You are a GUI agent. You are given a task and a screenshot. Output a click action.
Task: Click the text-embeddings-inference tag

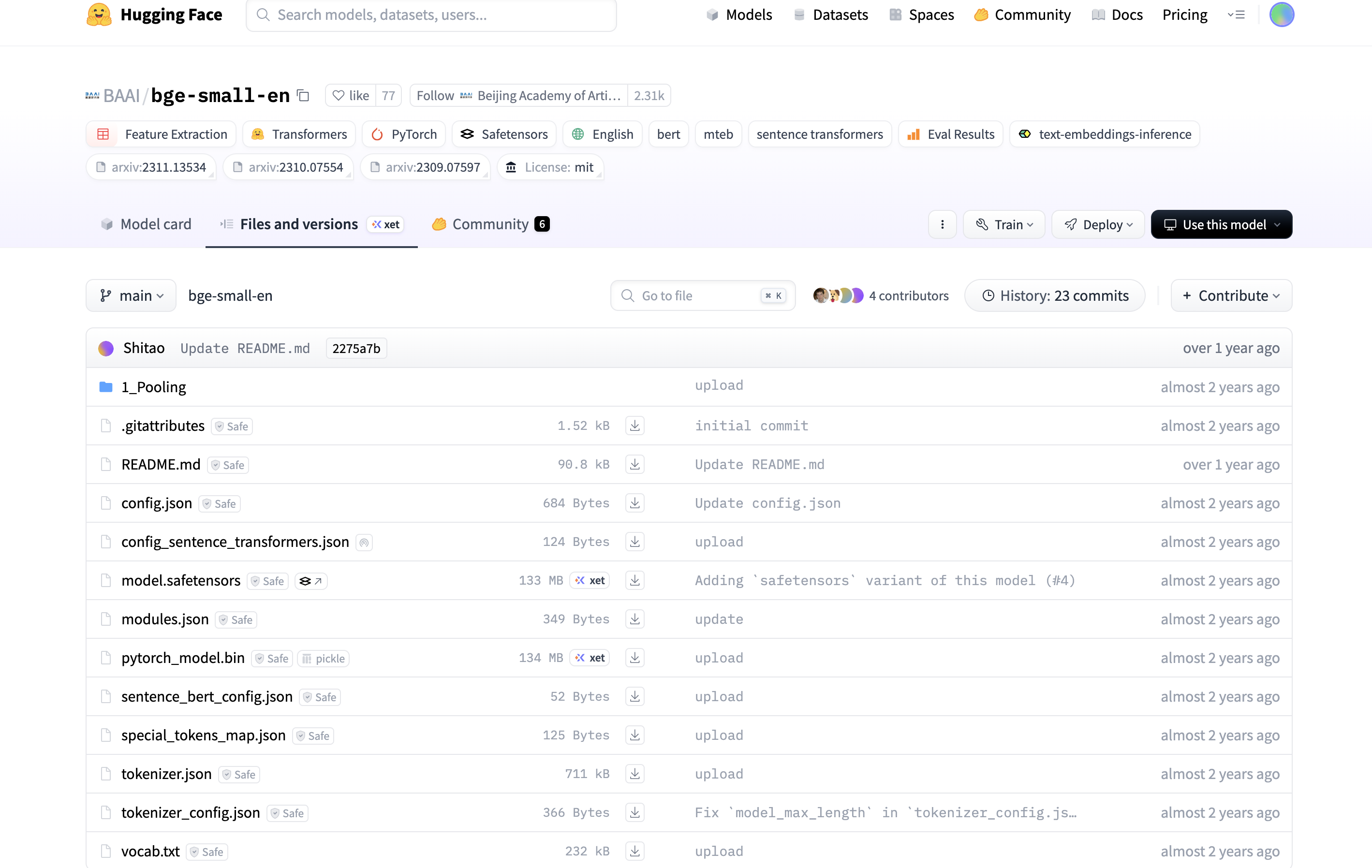pos(1105,134)
